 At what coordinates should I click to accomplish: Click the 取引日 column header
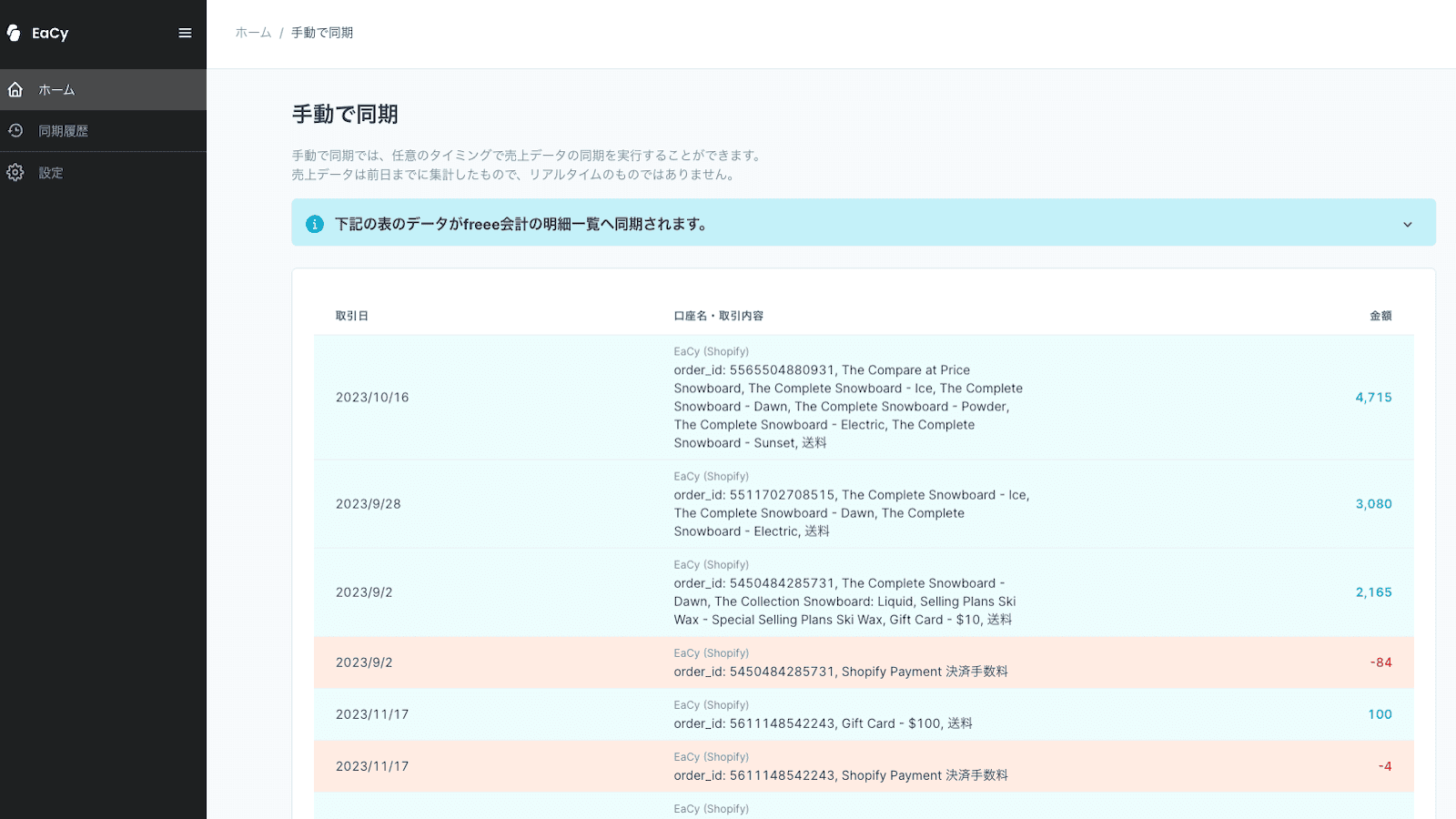click(x=351, y=316)
